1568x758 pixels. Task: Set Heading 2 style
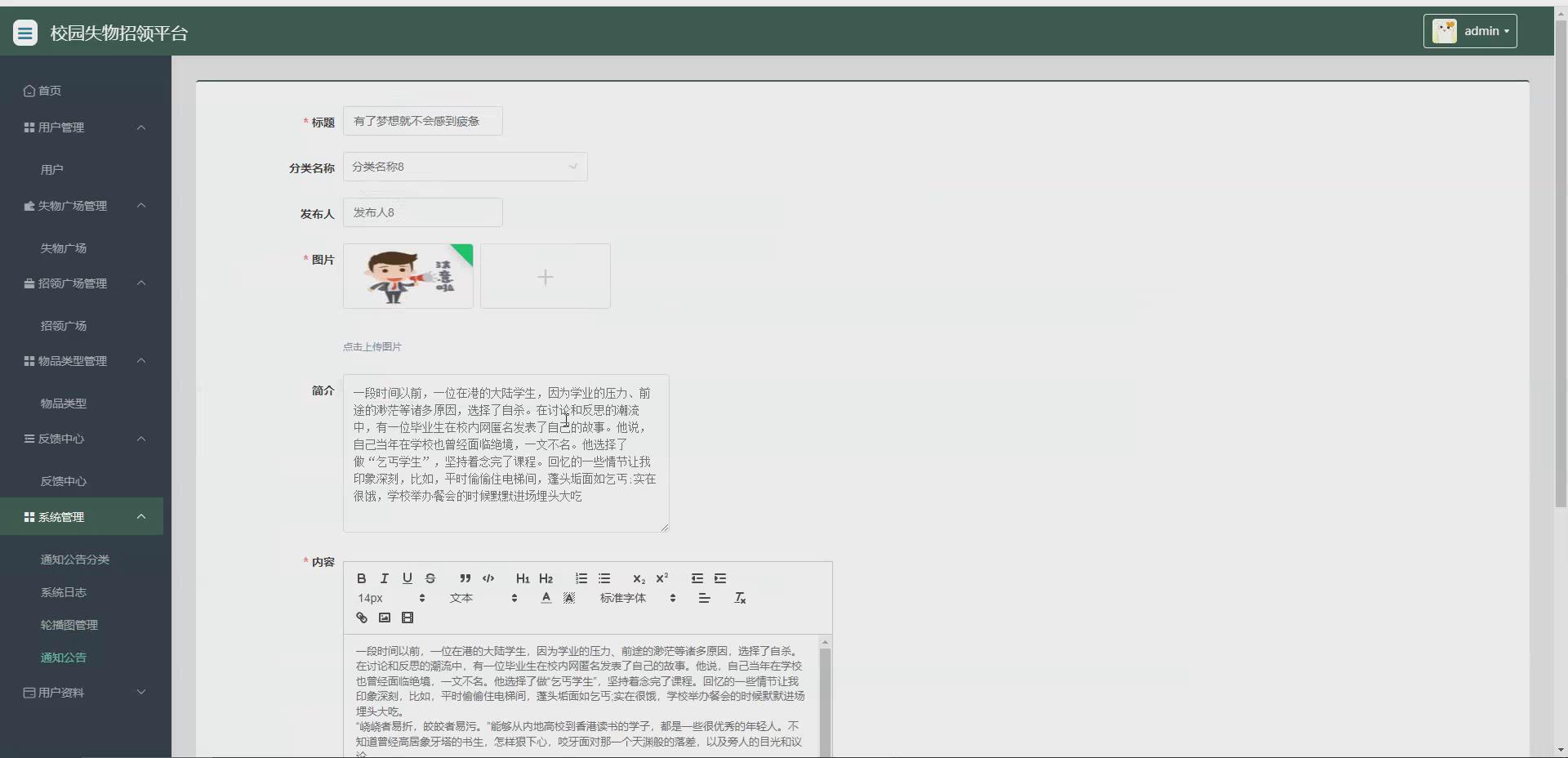tap(546, 578)
